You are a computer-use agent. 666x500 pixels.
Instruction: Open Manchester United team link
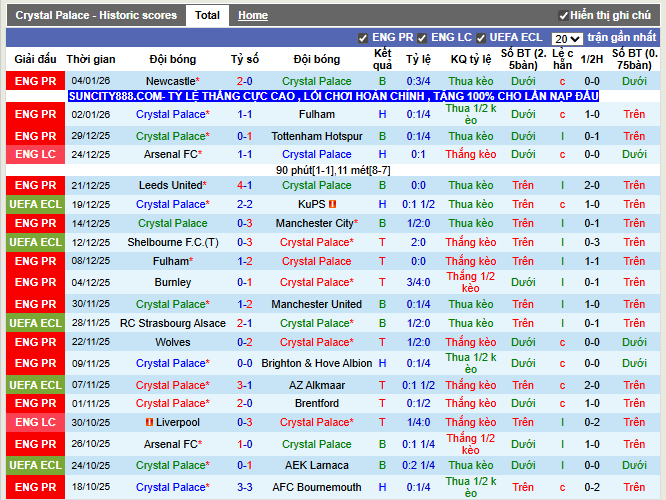click(x=317, y=305)
